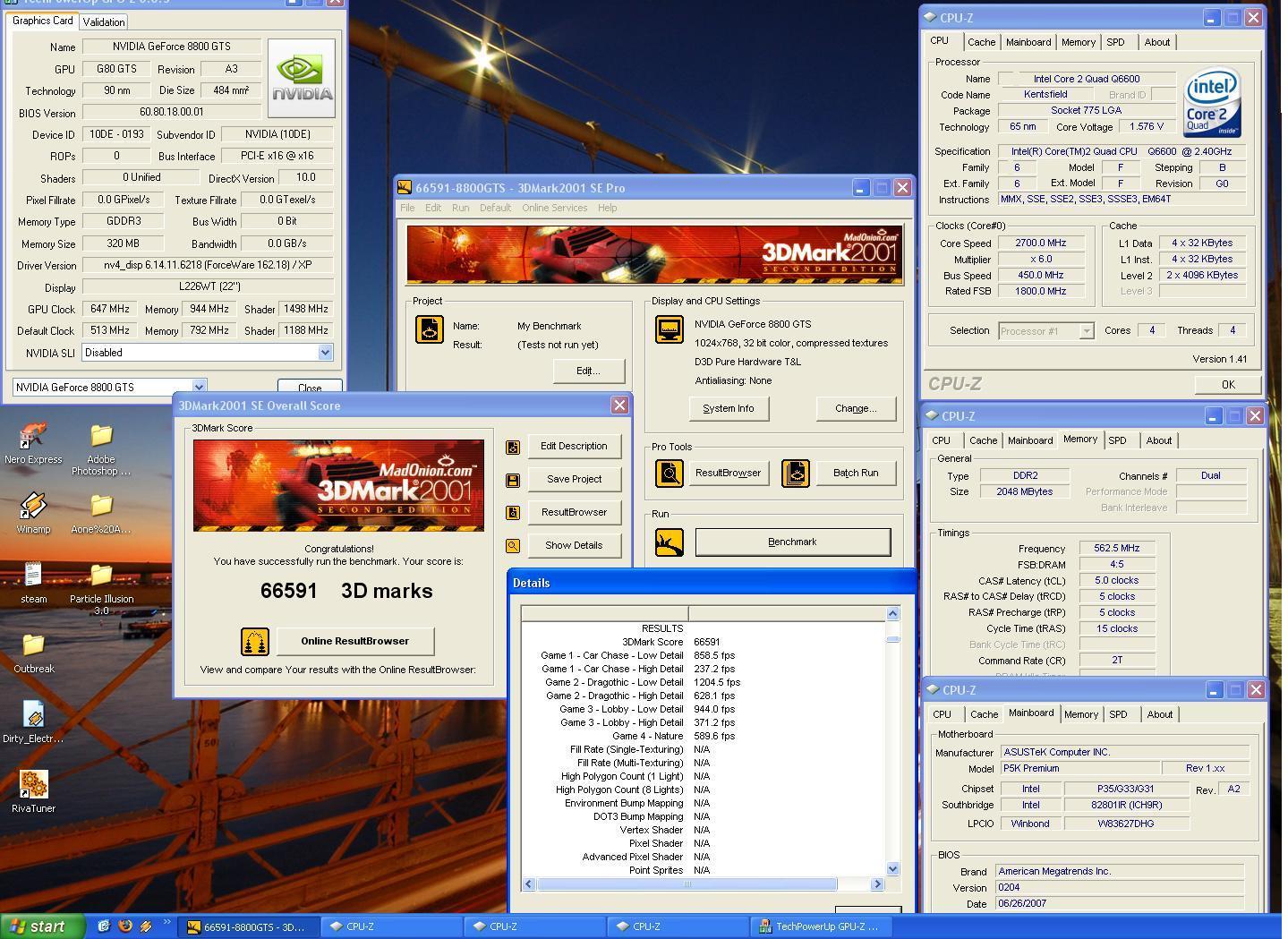Click the Edit Description button
This screenshot has width=1288, height=939.
click(574, 446)
